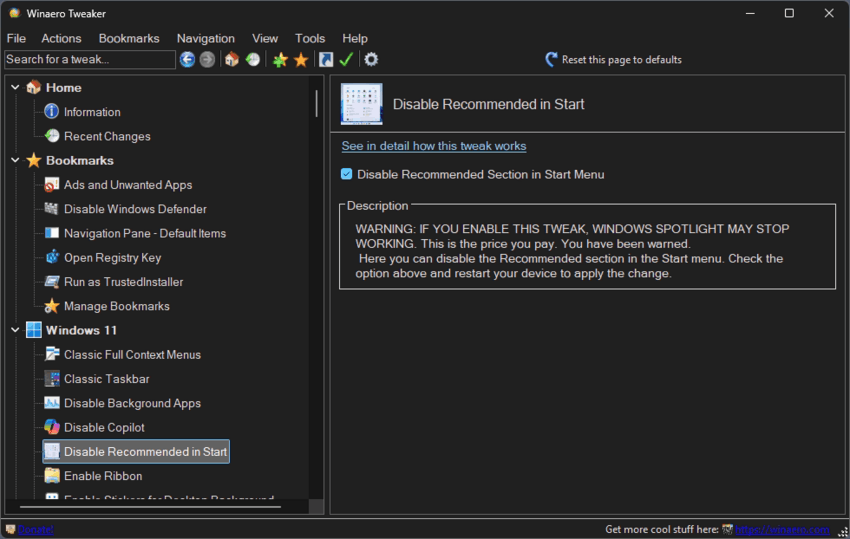Click the Classic Taskbar icon
The height and width of the screenshot is (539, 850).
pyautogui.click(x=51, y=378)
